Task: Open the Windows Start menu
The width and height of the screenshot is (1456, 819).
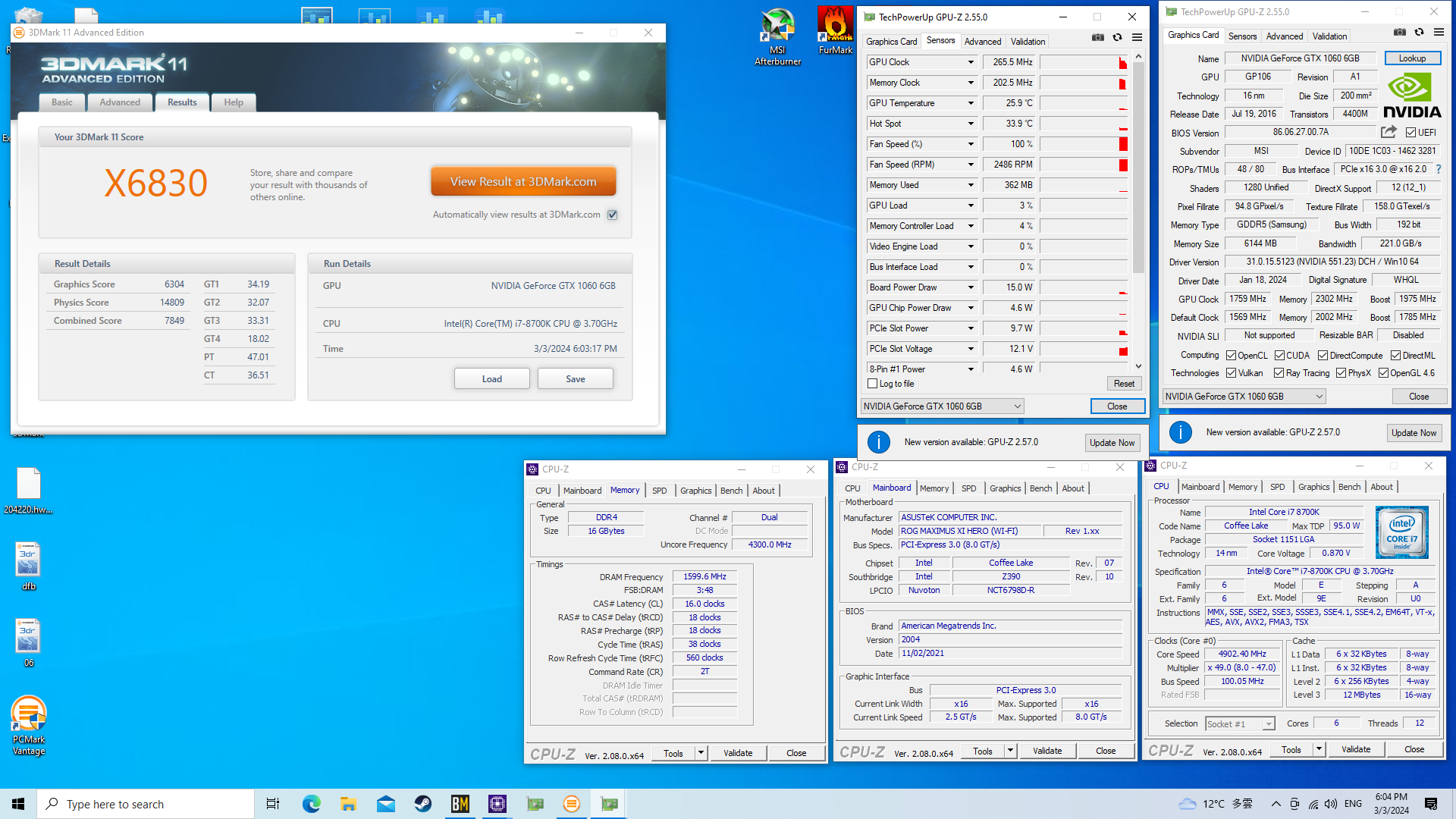Action: (18, 804)
